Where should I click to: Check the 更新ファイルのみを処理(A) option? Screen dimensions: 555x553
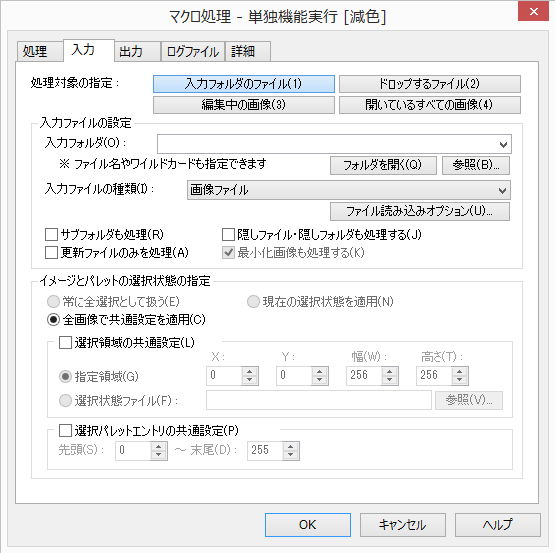(x=51, y=253)
